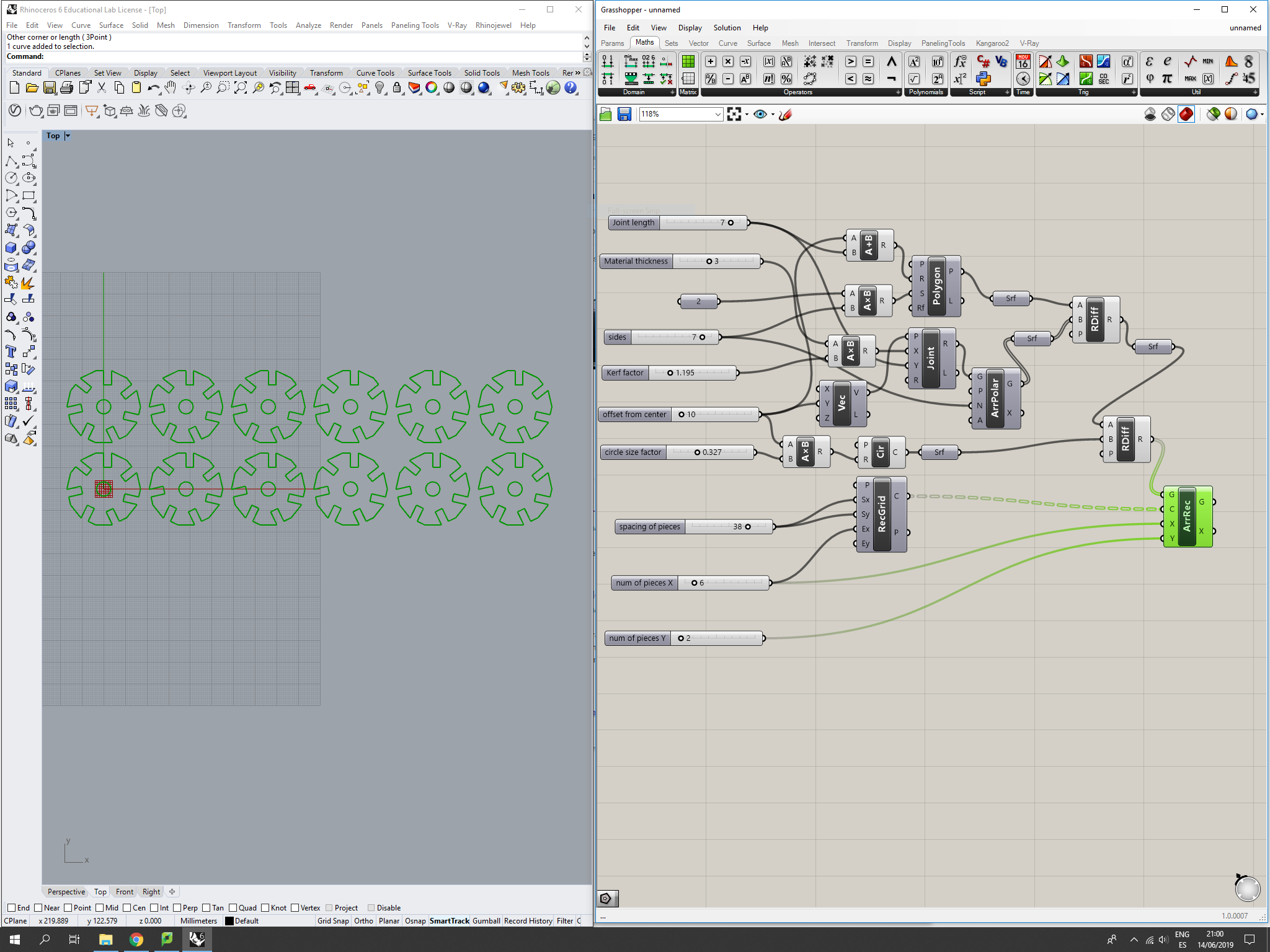This screenshot has width=1270, height=952.
Task: Check the Disable osnap option
Action: pos(371,908)
